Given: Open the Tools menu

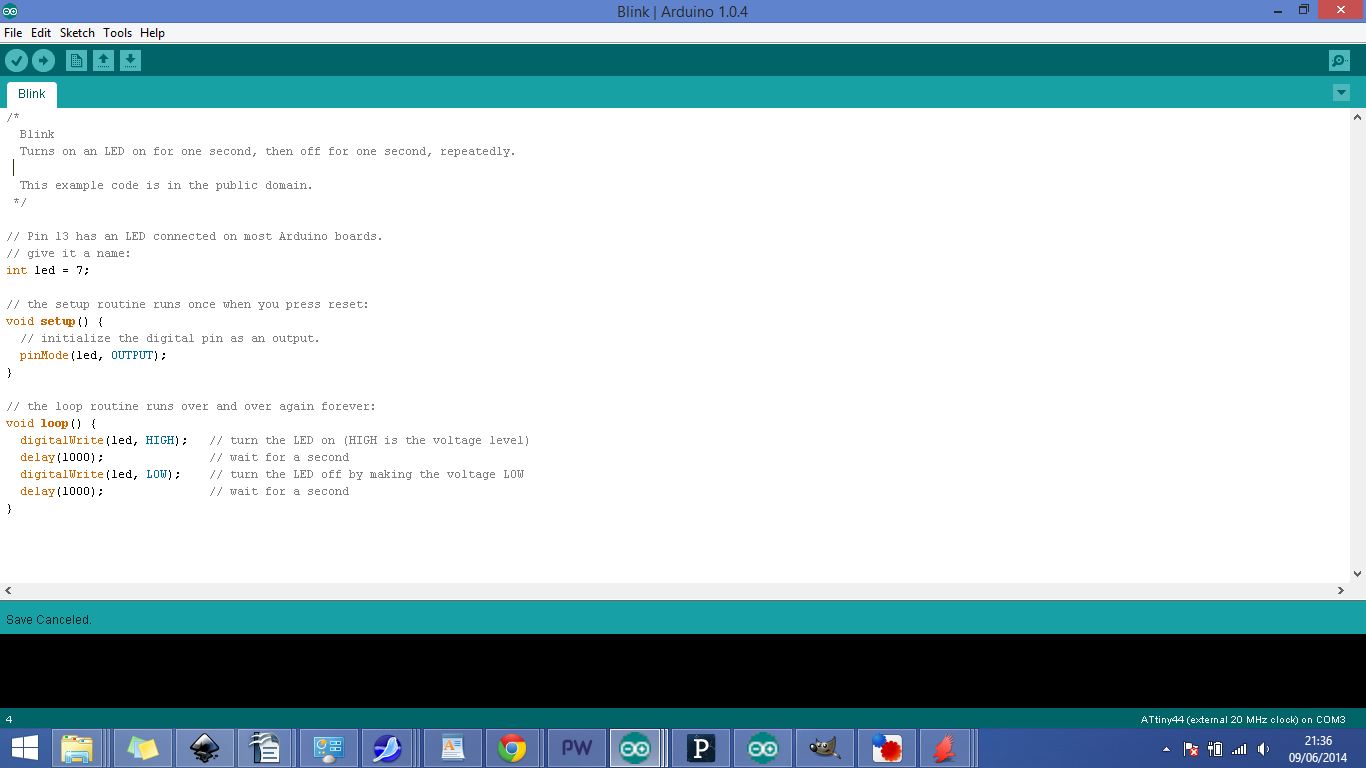Looking at the screenshot, I should 117,33.
